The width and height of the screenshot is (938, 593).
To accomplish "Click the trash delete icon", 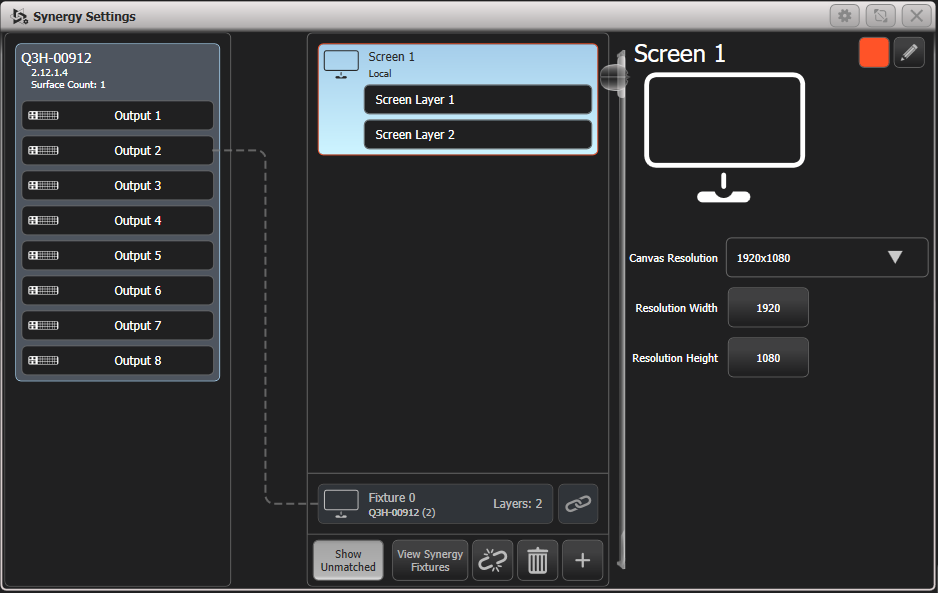I will point(537,560).
